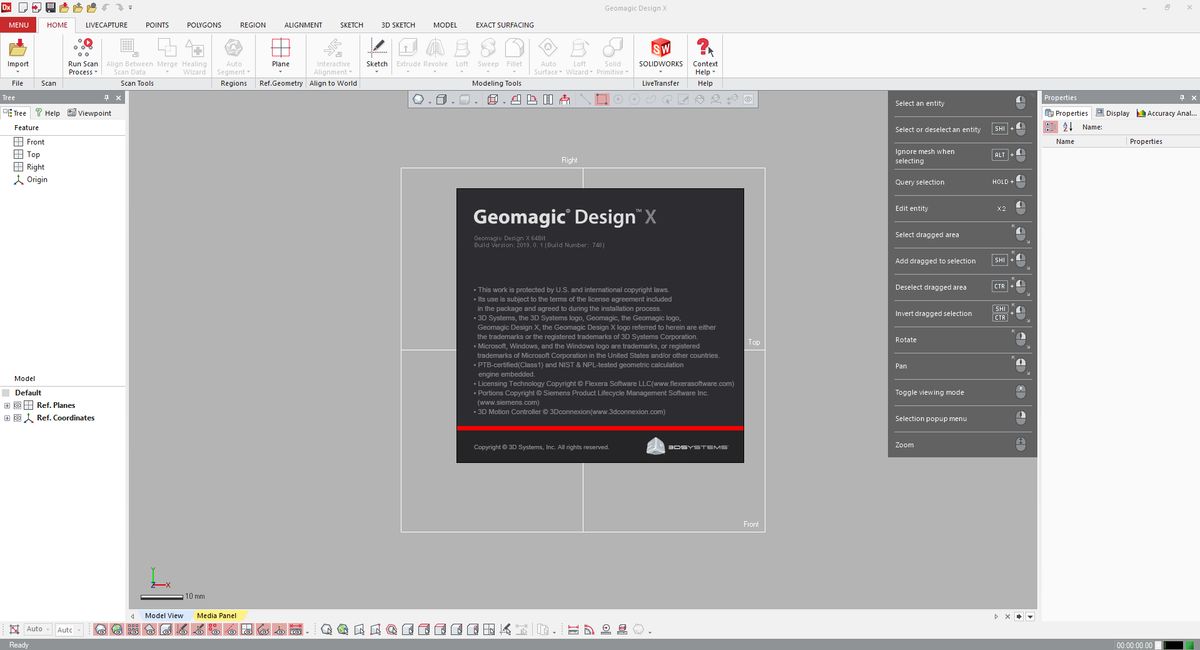Expand the Ref. Planes tree node

pos(7,405)
